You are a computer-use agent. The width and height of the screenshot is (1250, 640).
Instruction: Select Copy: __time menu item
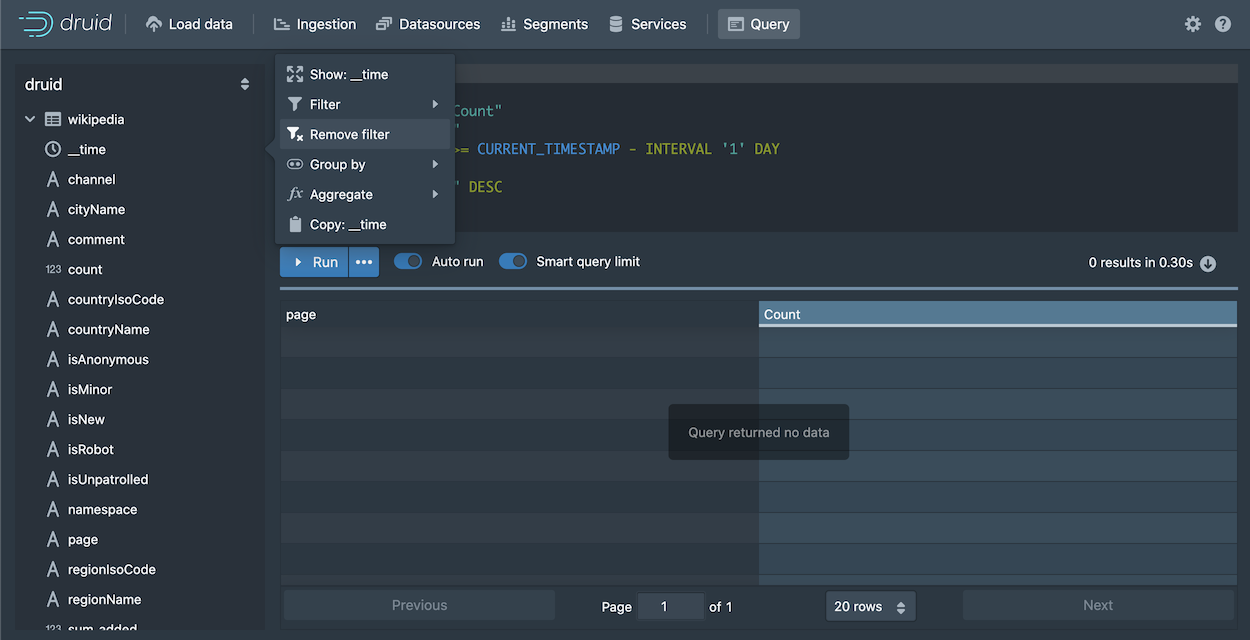coord(365,224)
